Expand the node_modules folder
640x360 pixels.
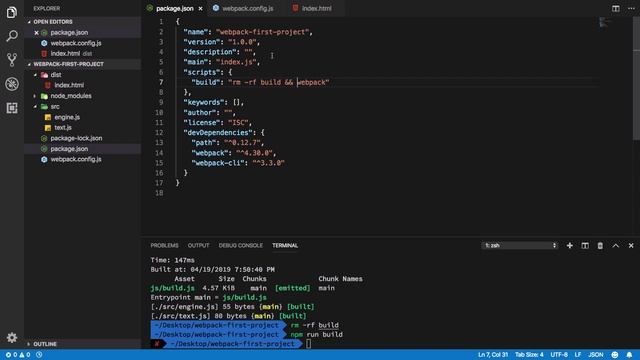click(x=35, y=96)
